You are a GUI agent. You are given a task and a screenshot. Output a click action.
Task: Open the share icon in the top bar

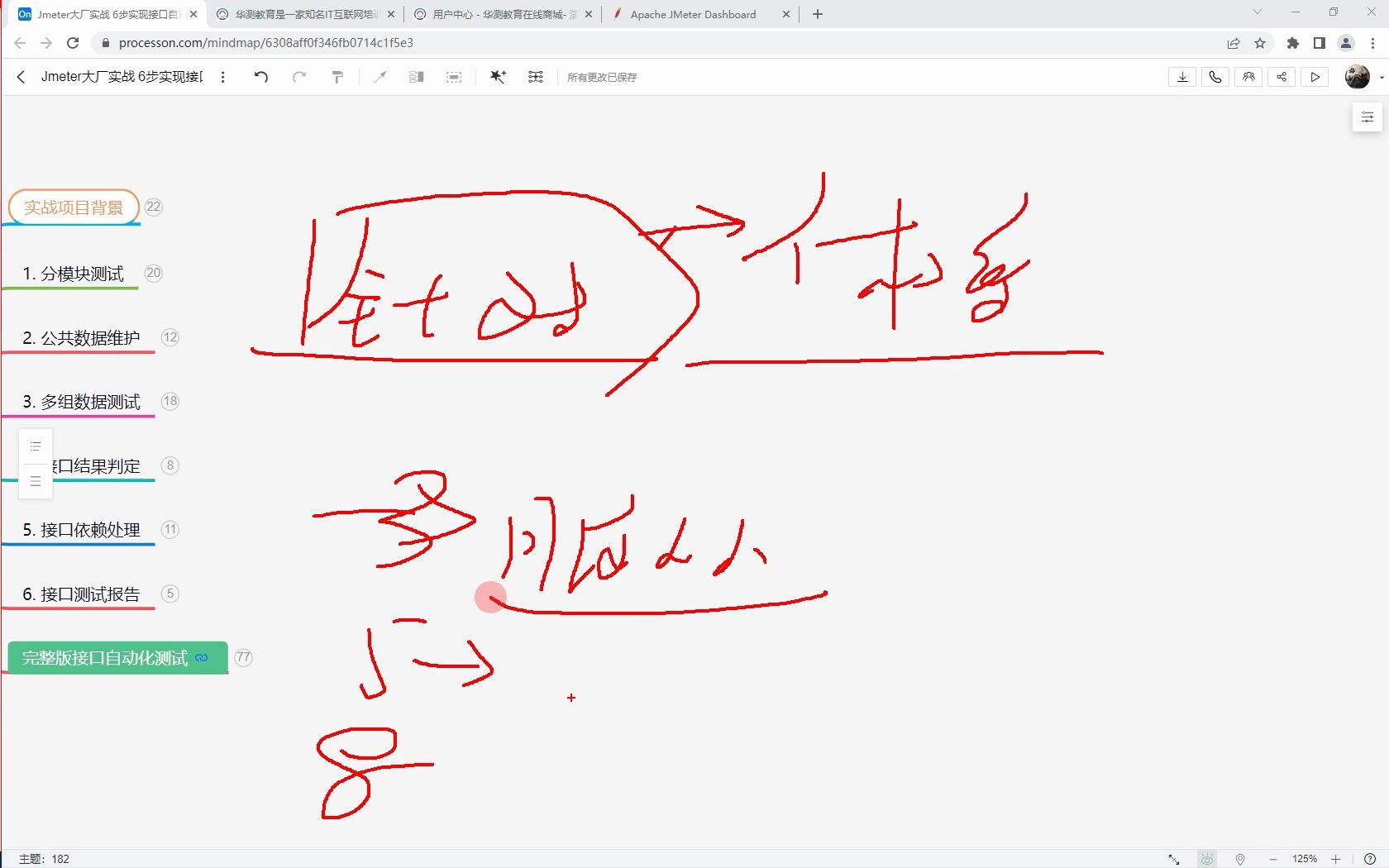[x=1281, y=77]
